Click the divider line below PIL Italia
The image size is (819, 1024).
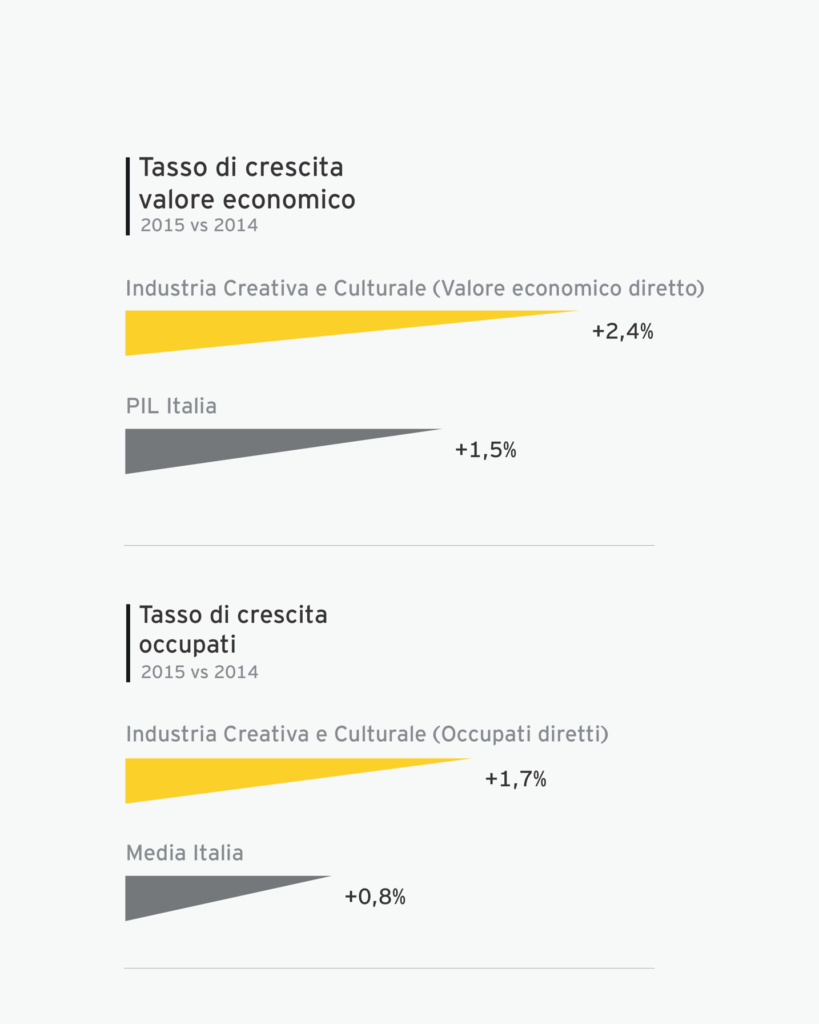tap(388, 545)
